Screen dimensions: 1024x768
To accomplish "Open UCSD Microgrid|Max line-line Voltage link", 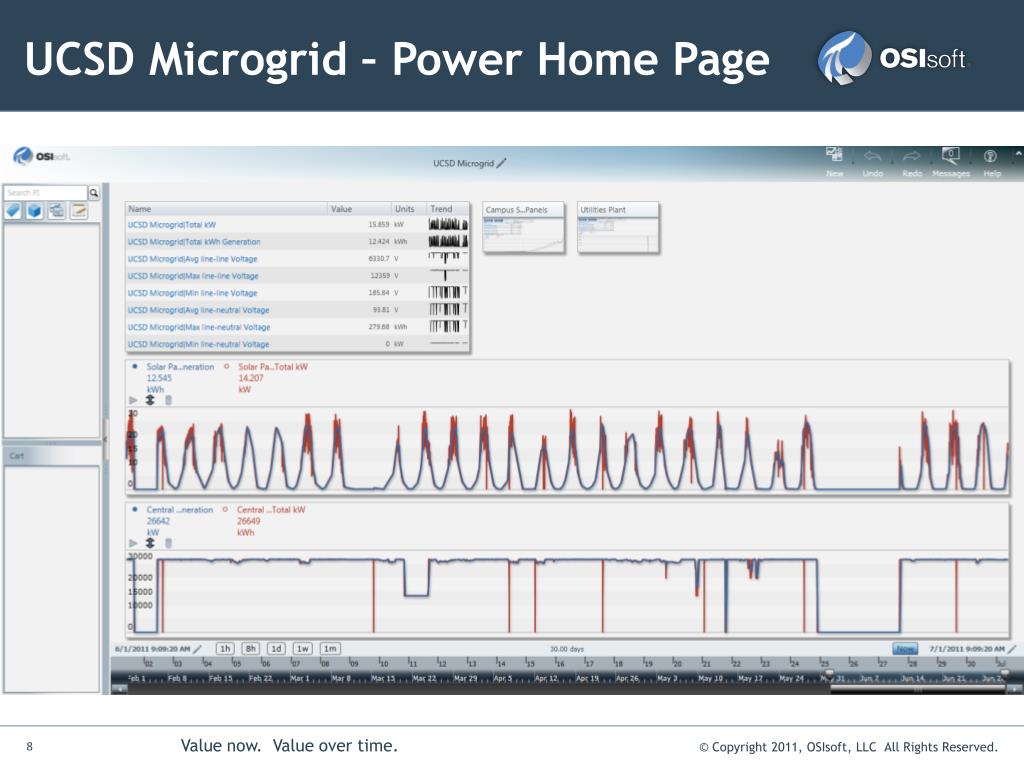I will pyautogui.click(x=193, y=276).
